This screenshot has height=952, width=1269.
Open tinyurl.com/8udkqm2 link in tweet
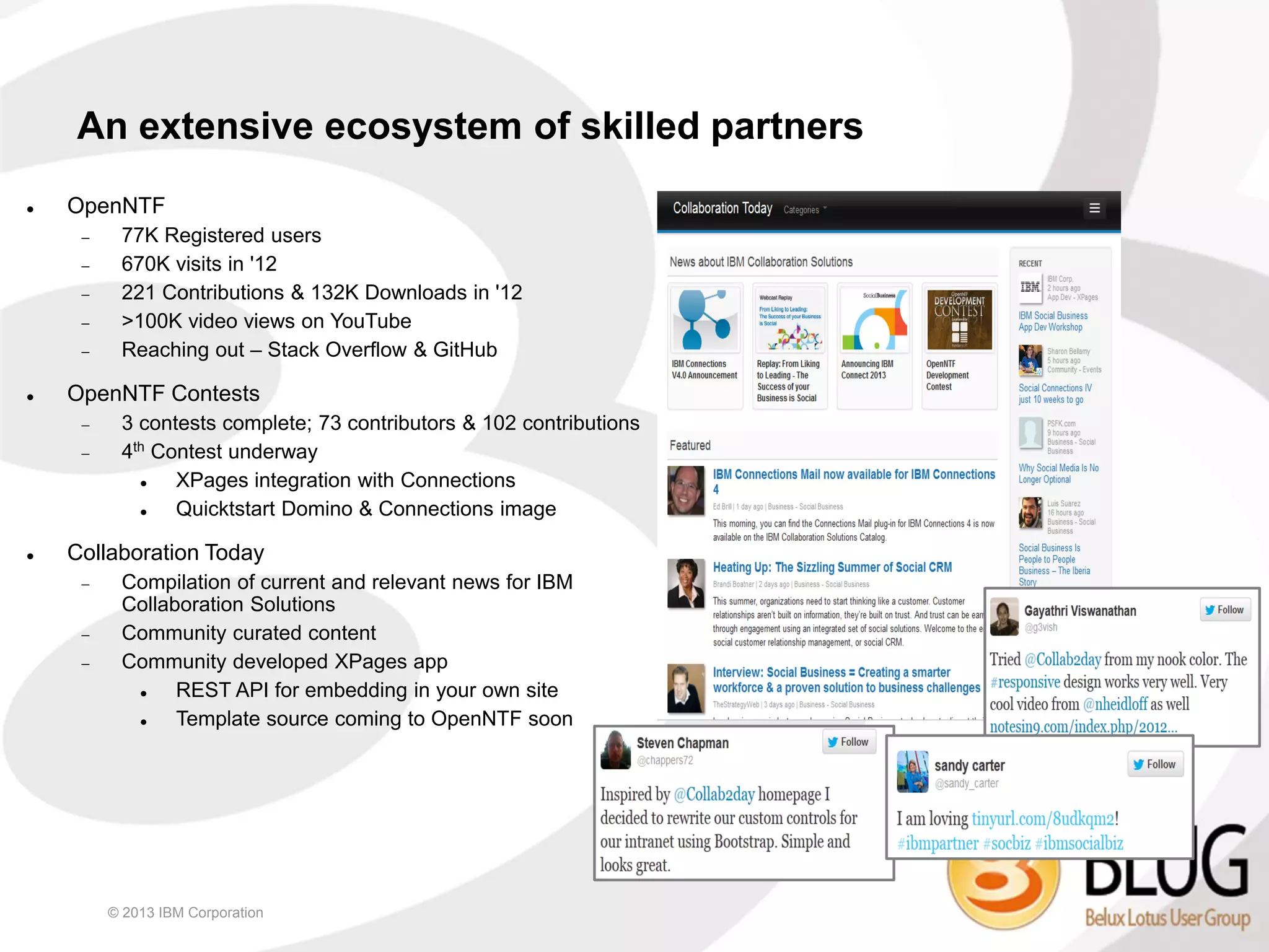[1043, 819]
